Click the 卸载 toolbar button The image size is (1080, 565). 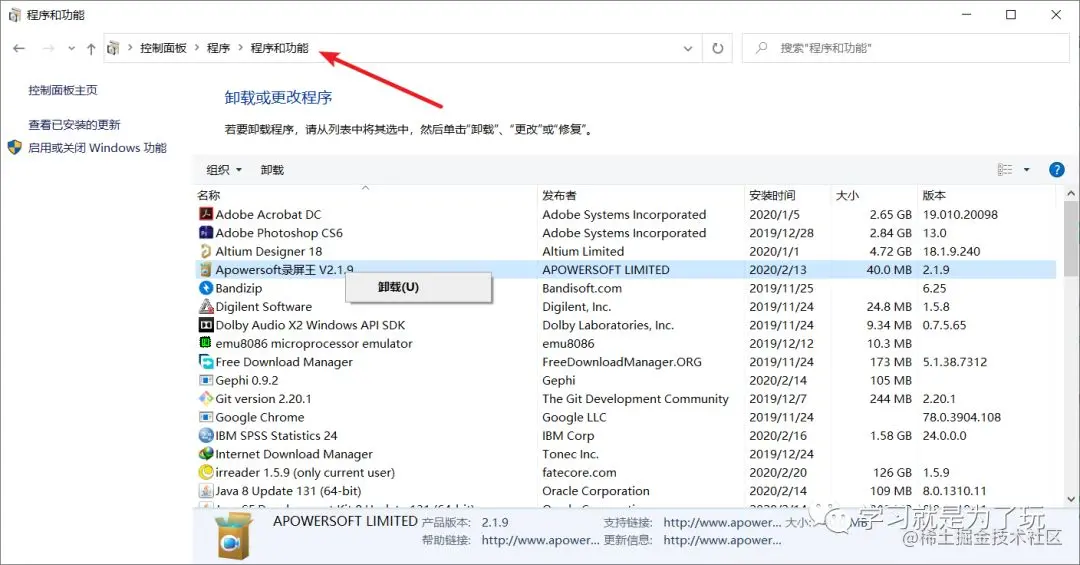pyautogui.click(x=273, y=170)
